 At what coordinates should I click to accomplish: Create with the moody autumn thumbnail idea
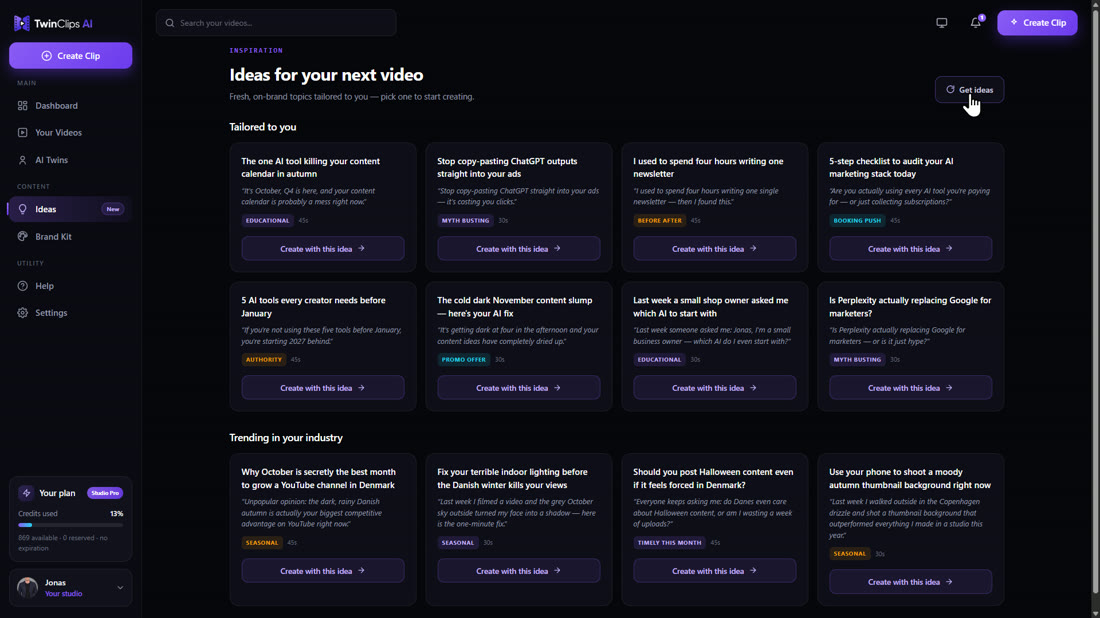[x=911, y=582]
